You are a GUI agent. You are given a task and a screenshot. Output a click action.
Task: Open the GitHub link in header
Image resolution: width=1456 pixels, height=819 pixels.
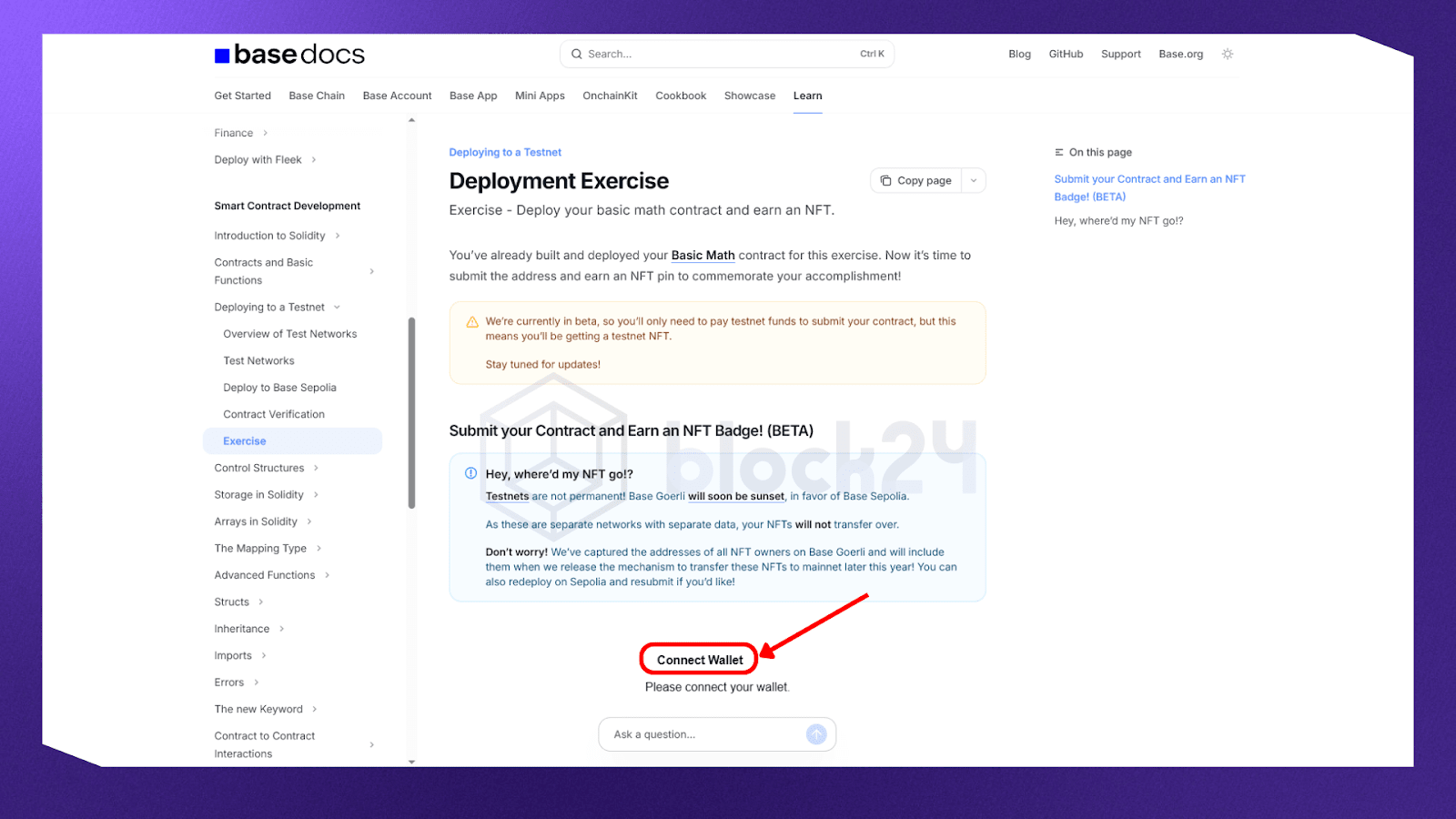coord(1066,55)
